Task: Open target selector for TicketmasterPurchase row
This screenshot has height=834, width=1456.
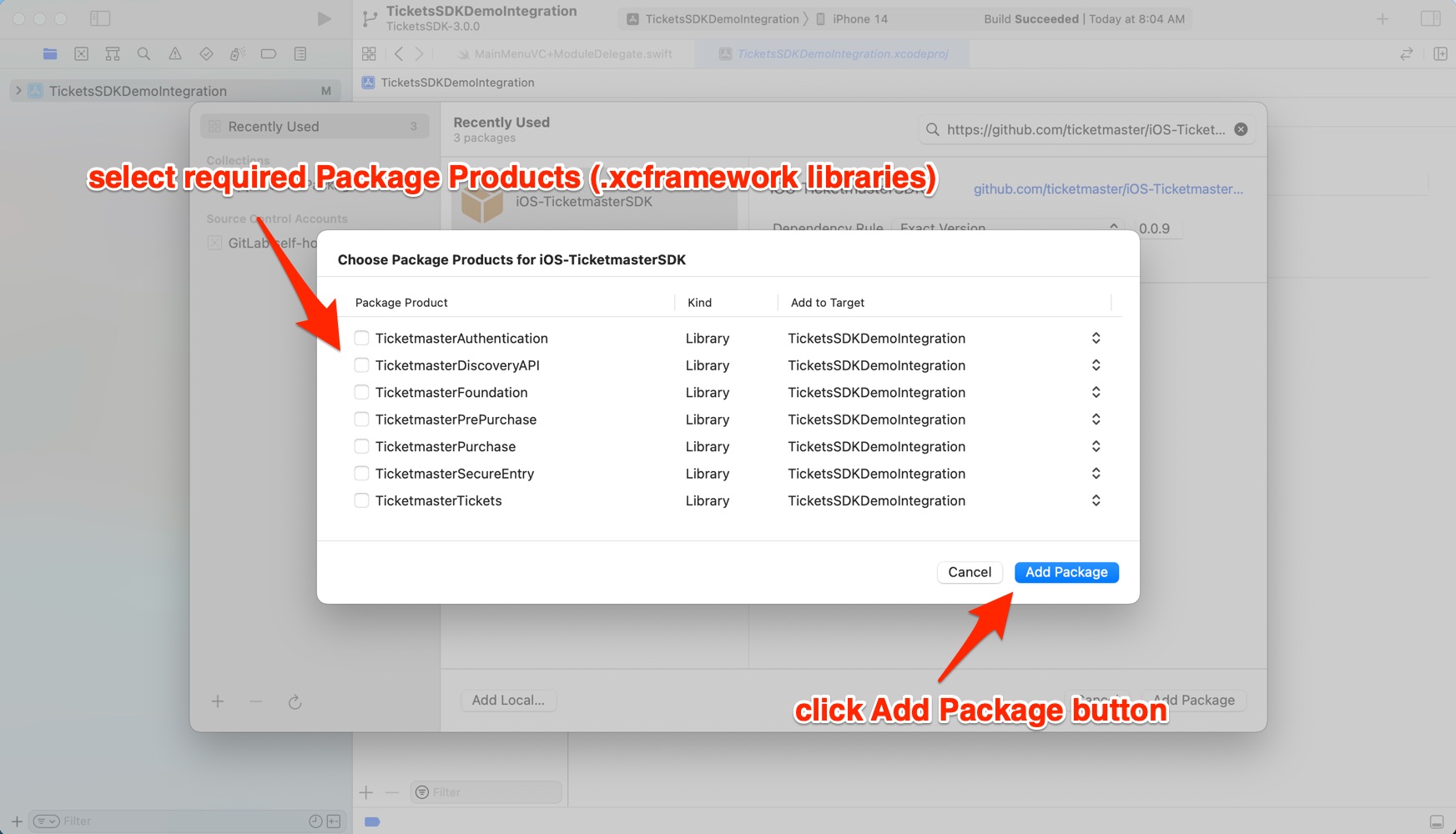Action: pos(1096,446)
